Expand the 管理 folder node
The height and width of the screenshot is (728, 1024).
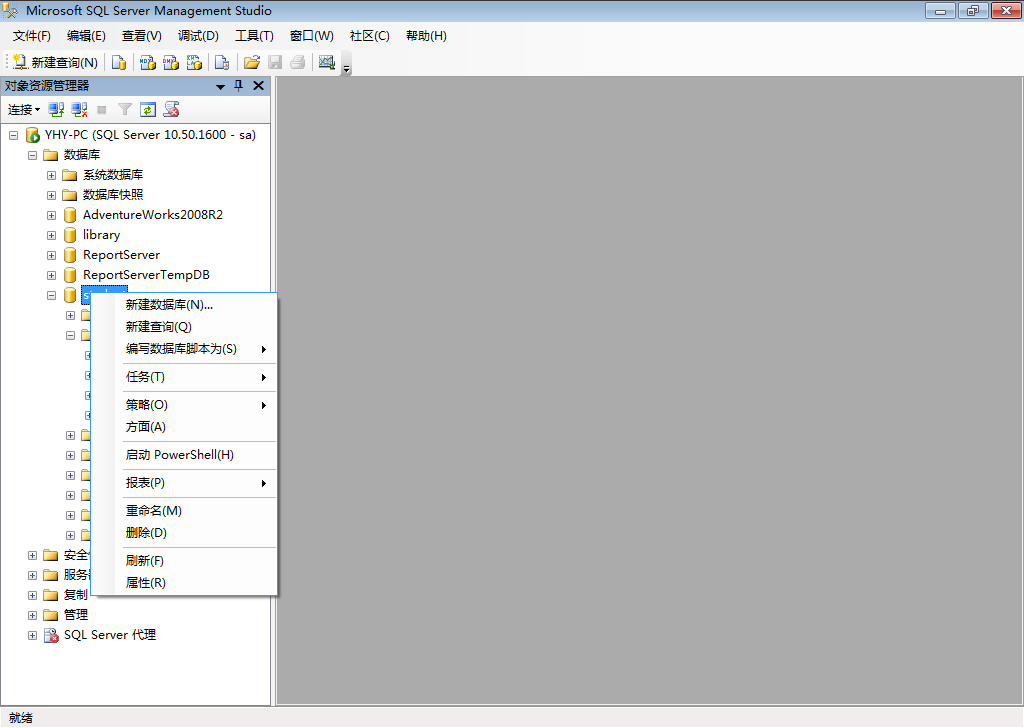click(32, 615)
